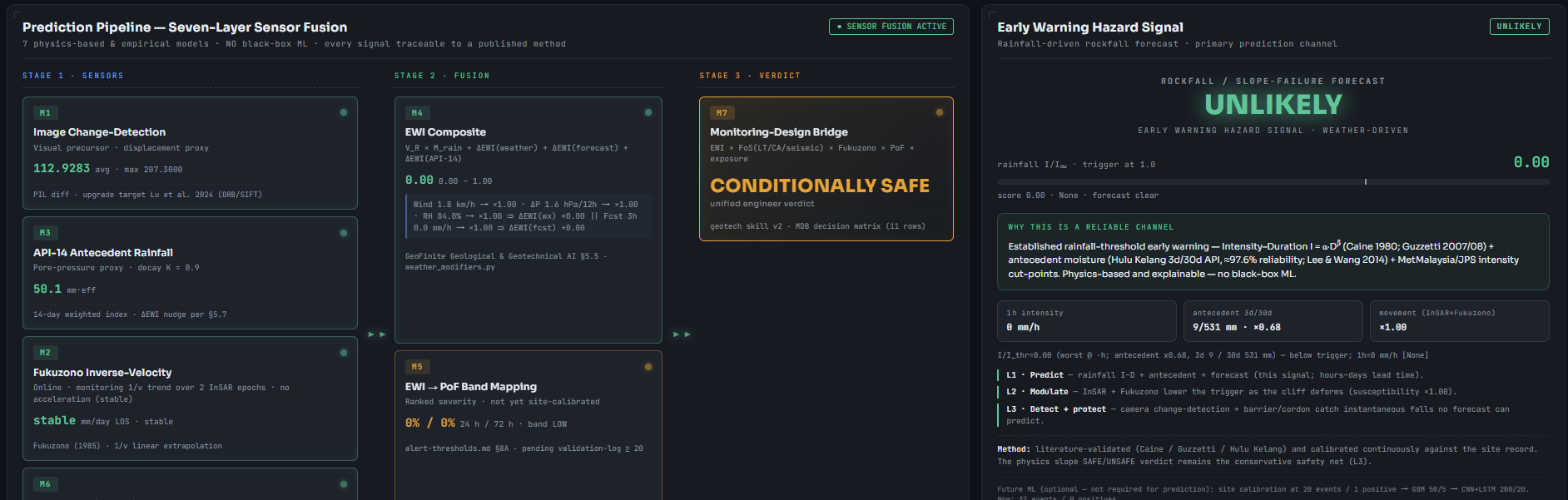
Task: Click the weather_modifiers.py reference
Action: [x=450, y=267]
